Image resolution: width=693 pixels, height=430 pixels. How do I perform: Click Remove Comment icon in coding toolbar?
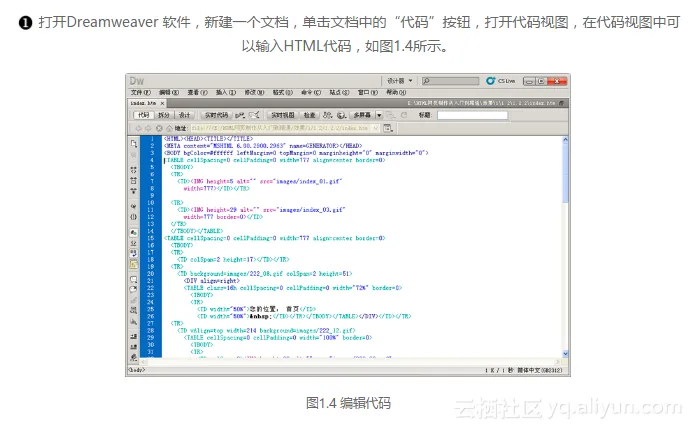coord(134,290)
